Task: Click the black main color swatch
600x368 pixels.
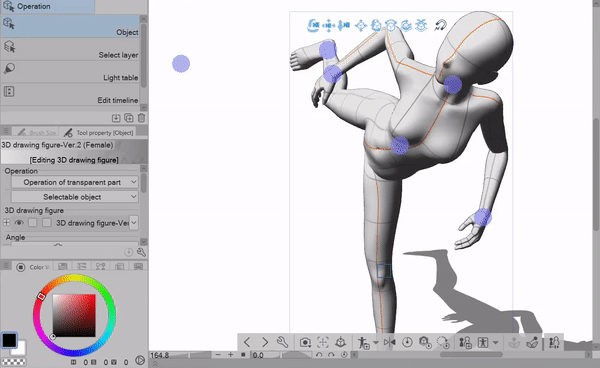Action: pos(9,340)
